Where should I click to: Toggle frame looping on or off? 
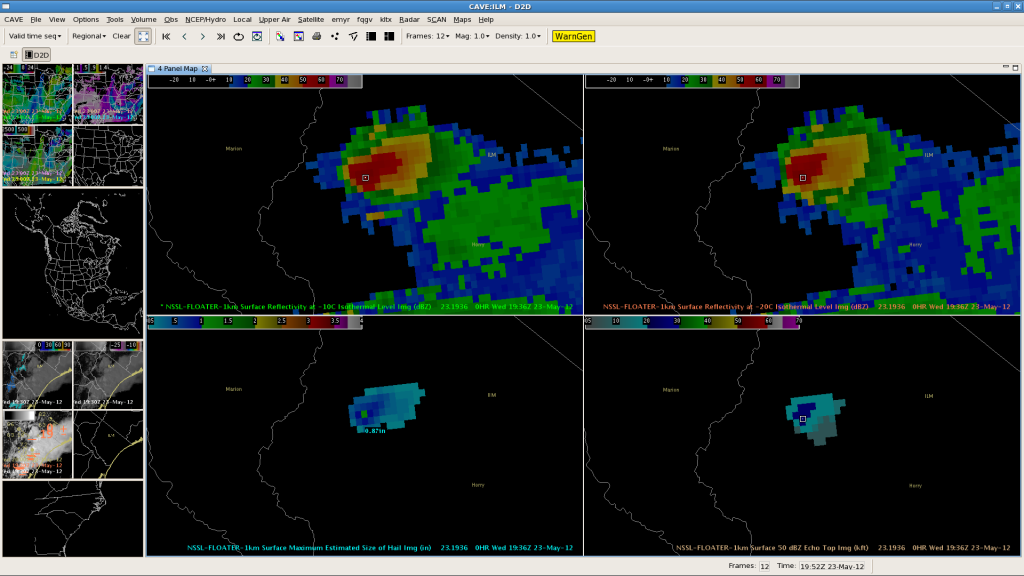click(x=239, y=36)
